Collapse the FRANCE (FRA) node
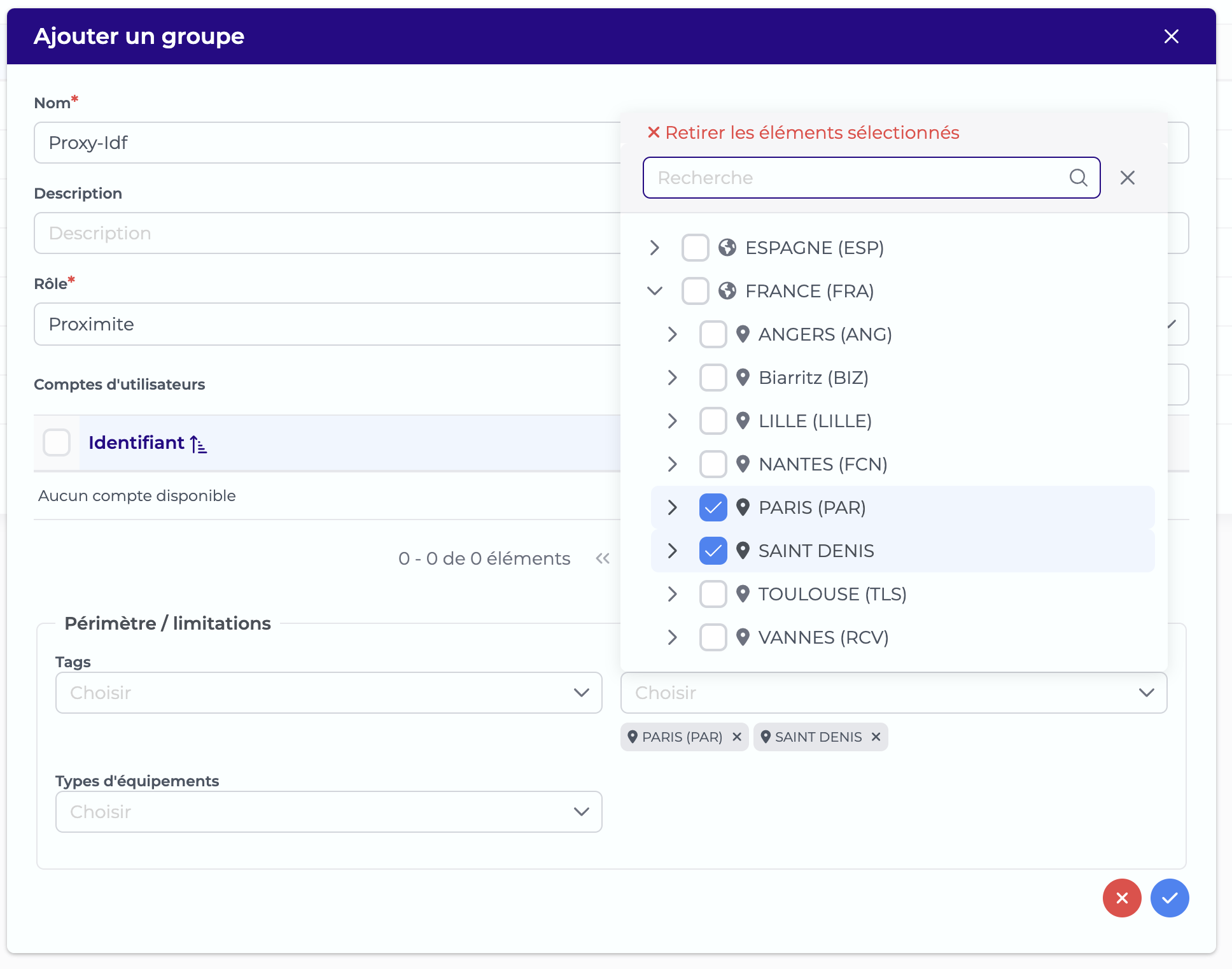Screen dimensions: 1232x969 coord(655,291)
